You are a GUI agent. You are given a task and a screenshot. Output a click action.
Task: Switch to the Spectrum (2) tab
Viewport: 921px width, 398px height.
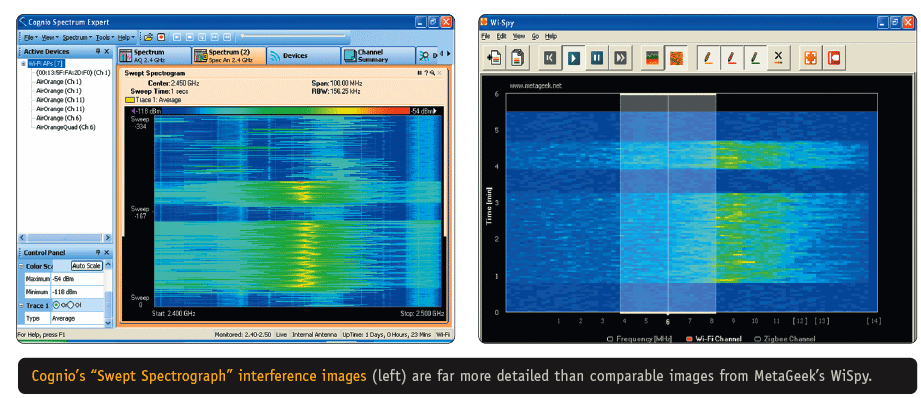coord(228,56)
